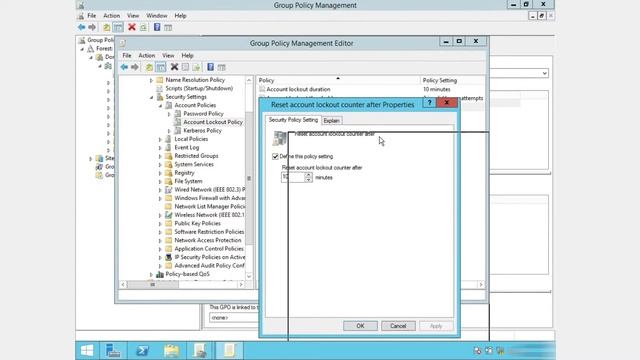640x360 pixels.
Task: Open File Explorer from the taskbar
Action: point(171,351)
